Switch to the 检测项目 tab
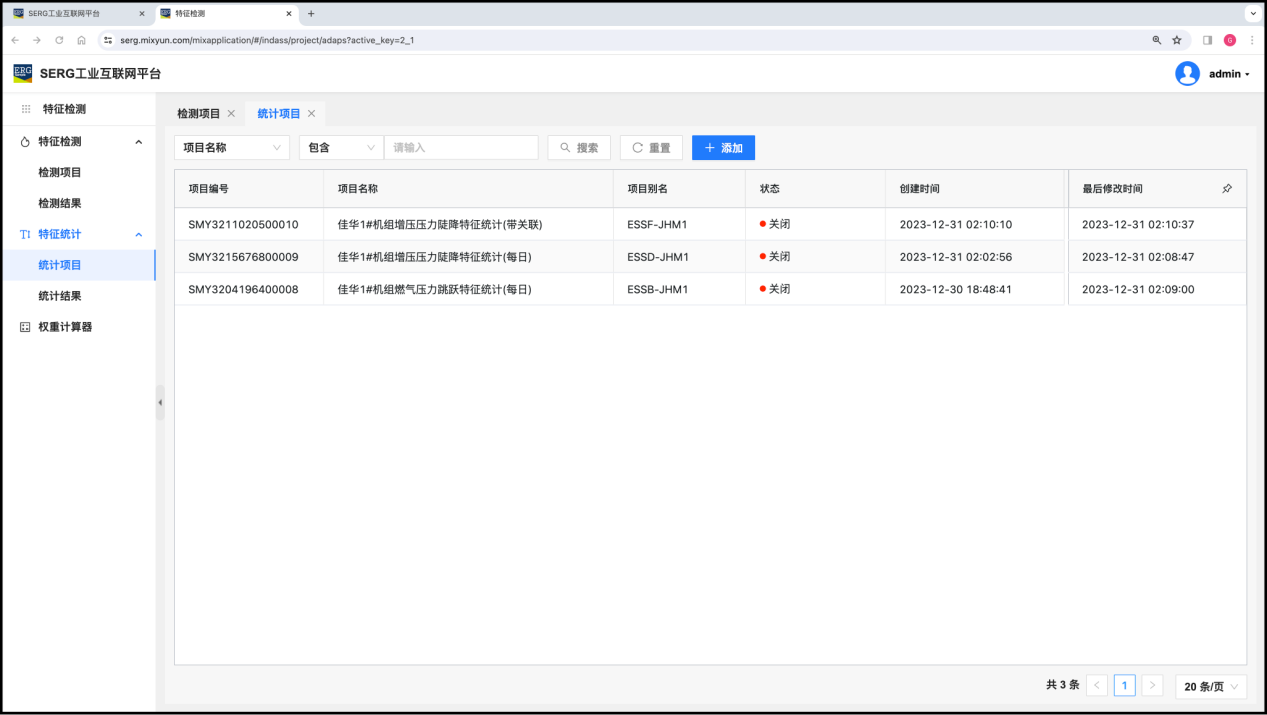1267x715 pixels. (198, 114)
